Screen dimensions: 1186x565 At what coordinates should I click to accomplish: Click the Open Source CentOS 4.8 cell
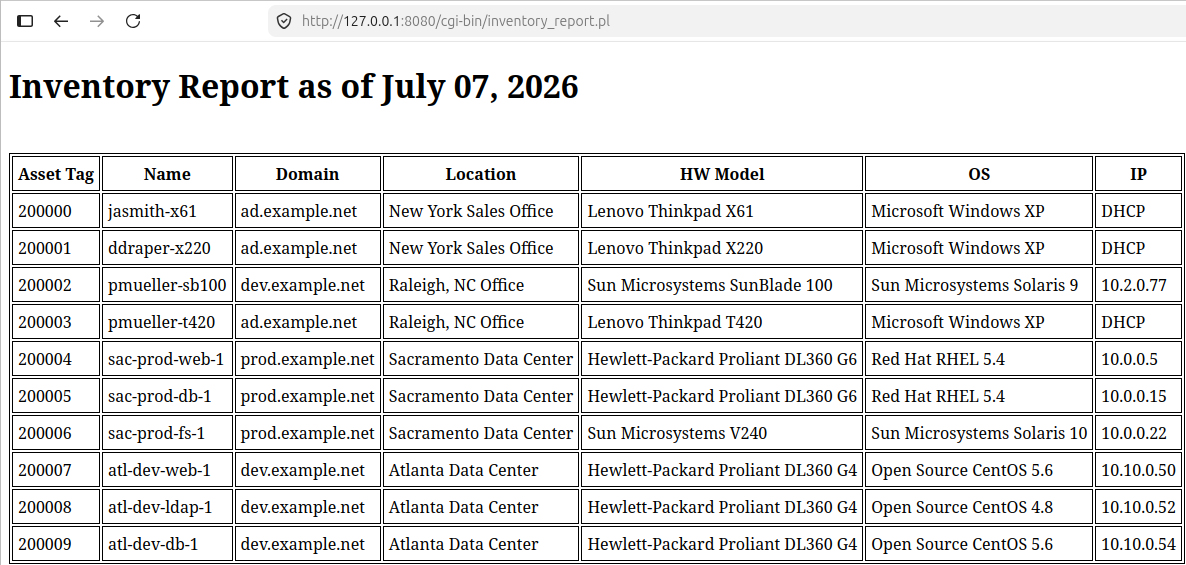tap(979, 508)
